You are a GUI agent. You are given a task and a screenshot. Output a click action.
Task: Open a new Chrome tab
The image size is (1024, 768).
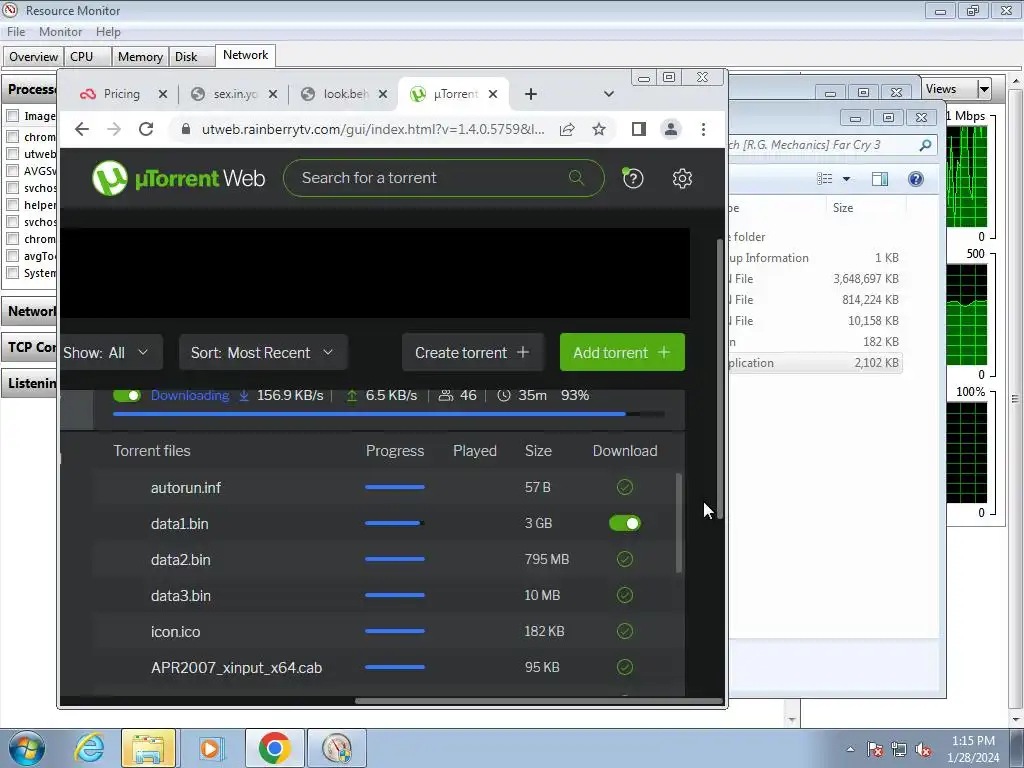pos(531,94)
